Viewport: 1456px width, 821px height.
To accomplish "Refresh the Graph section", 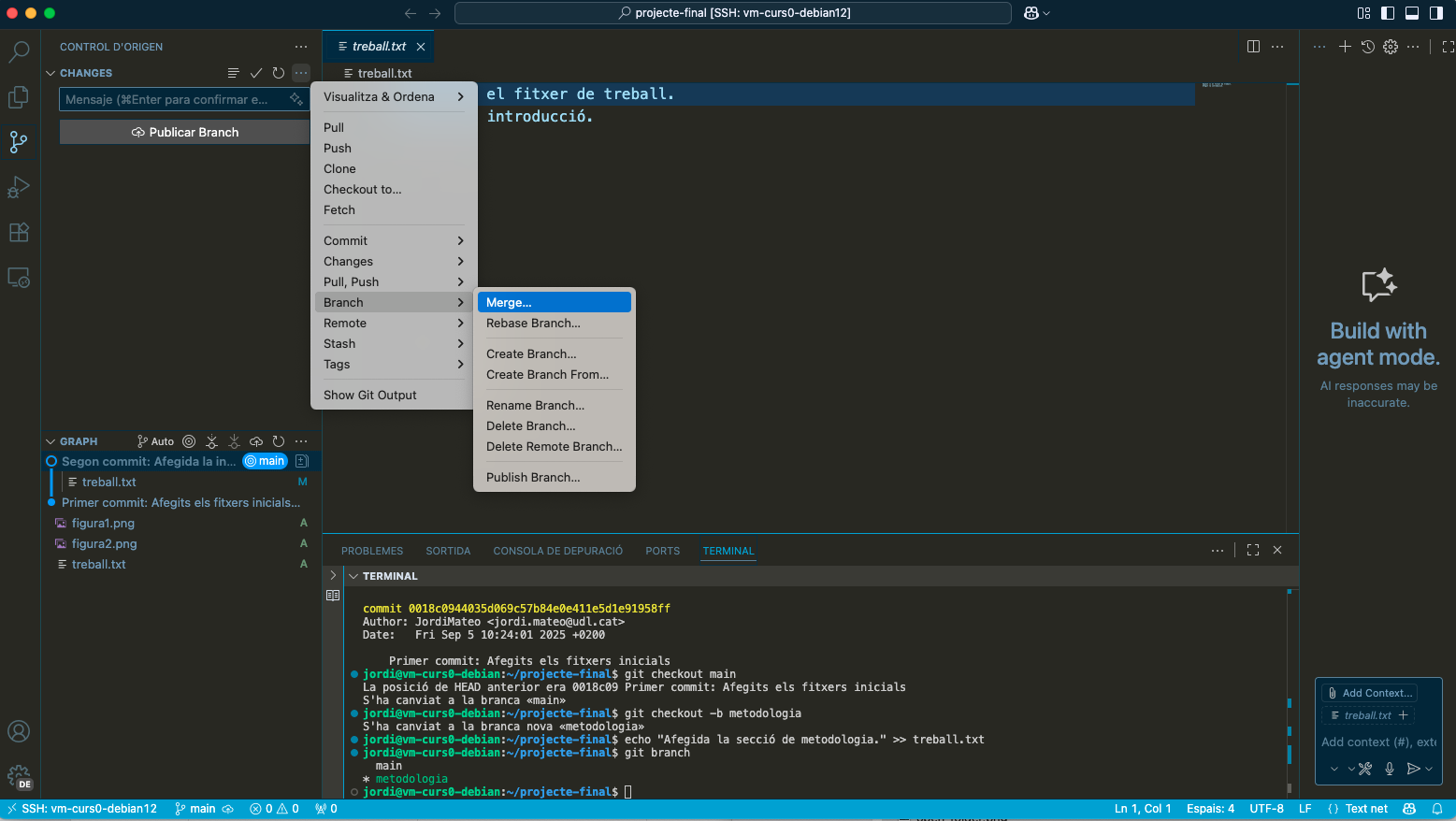I will click(278, 441).
